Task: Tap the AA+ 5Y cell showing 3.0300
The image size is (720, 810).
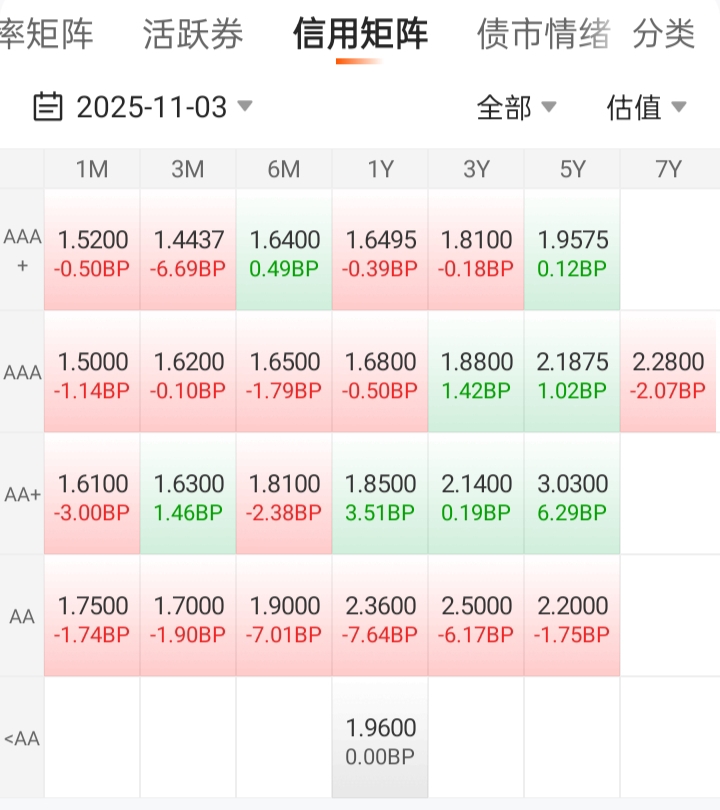Action: [572, 496]
